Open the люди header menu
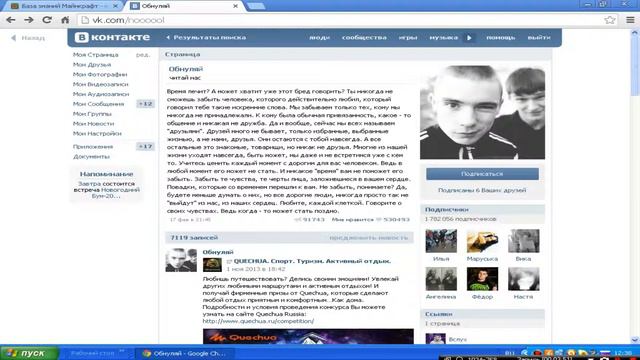640x360 pixels. [319, 37]
